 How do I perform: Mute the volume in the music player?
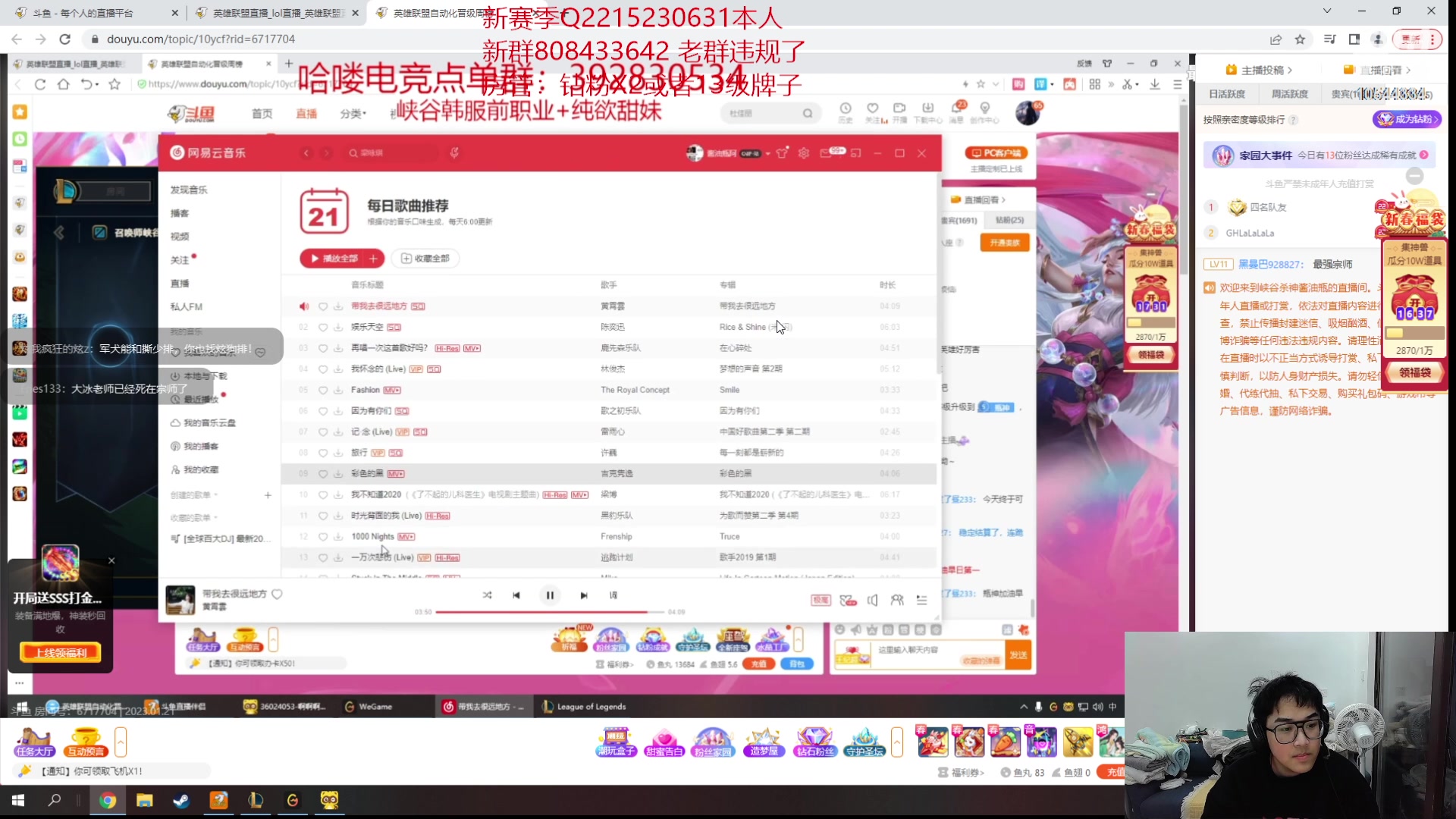coord(872,600)
